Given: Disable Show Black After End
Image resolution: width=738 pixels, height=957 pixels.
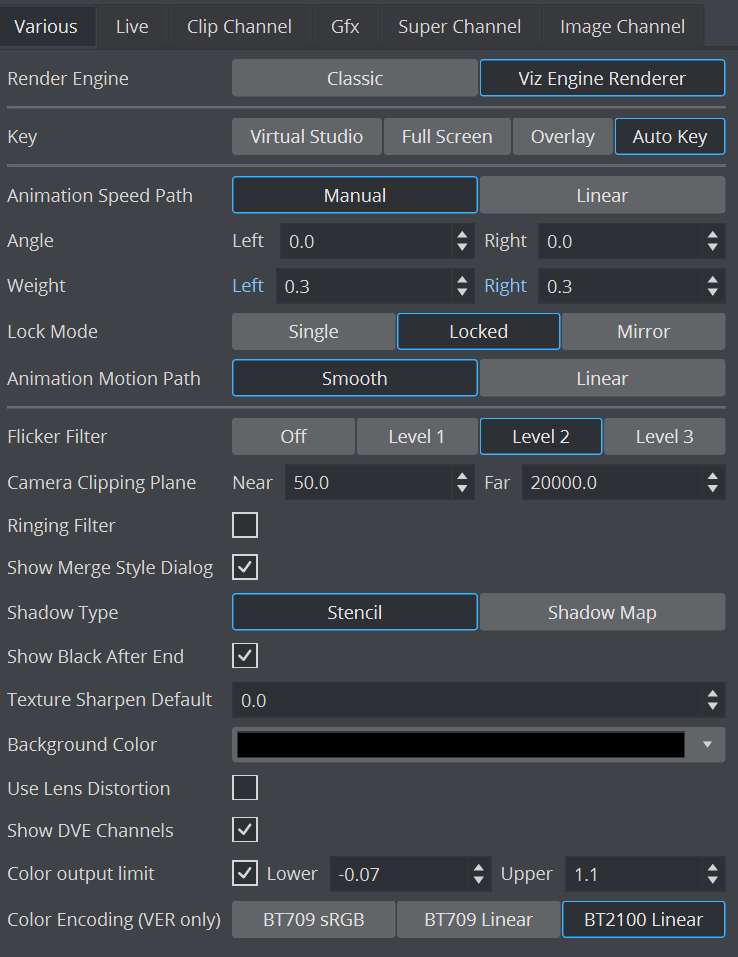Looking at the screenshot, I should click(x=245, y=656).
